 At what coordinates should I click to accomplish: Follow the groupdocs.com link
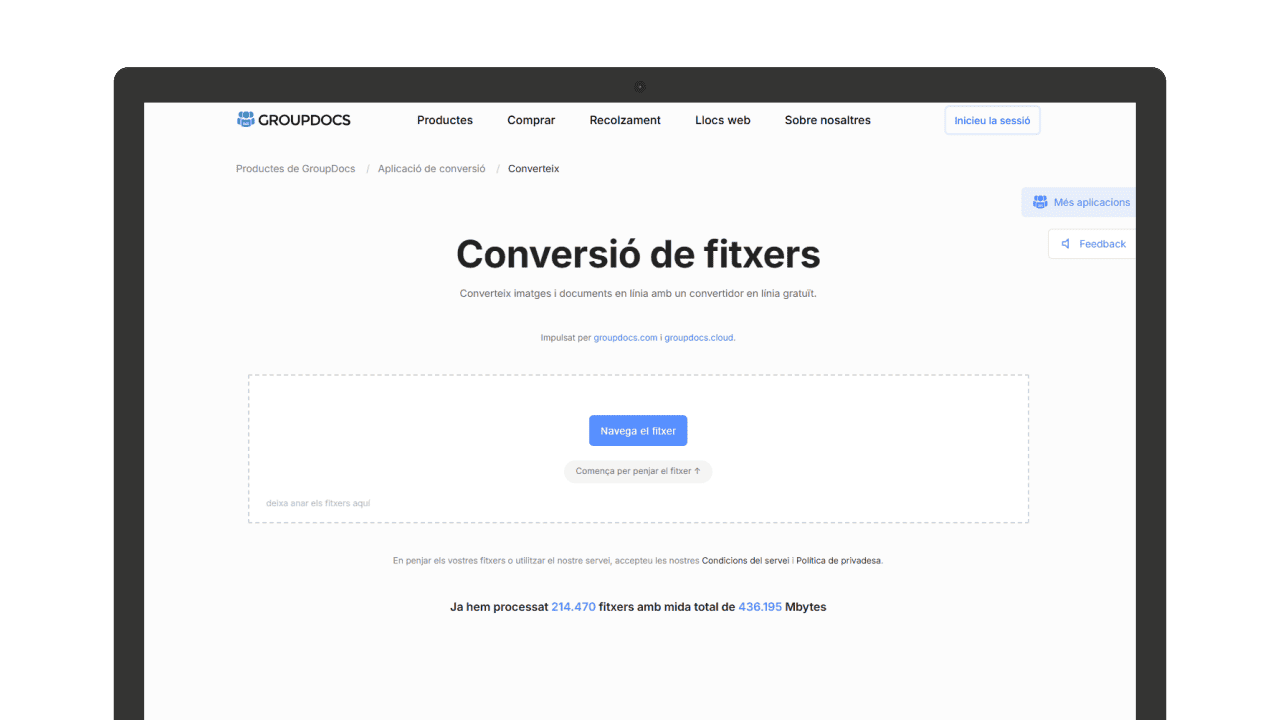[625, 338]
